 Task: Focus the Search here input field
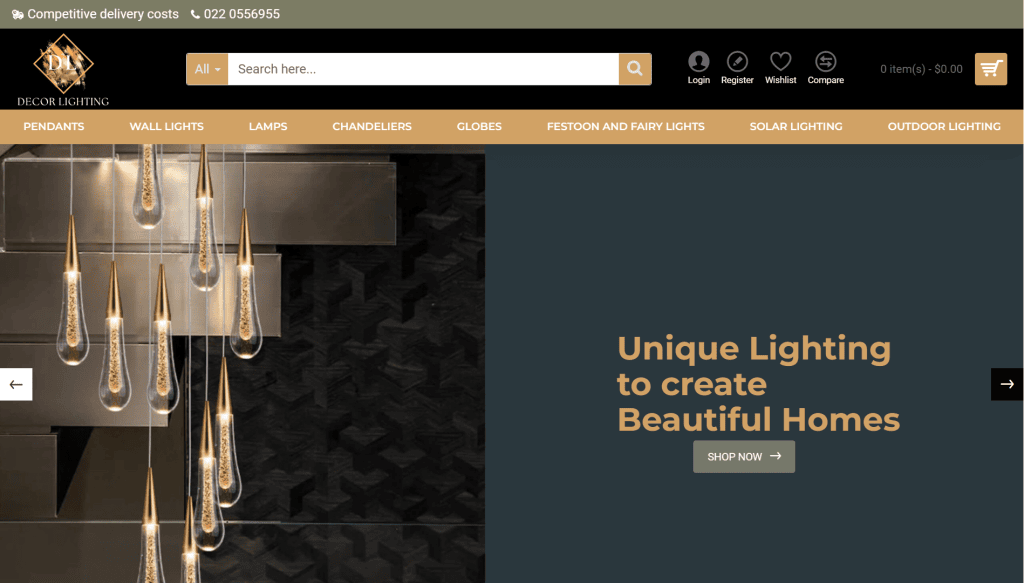[x=423, y=69]
